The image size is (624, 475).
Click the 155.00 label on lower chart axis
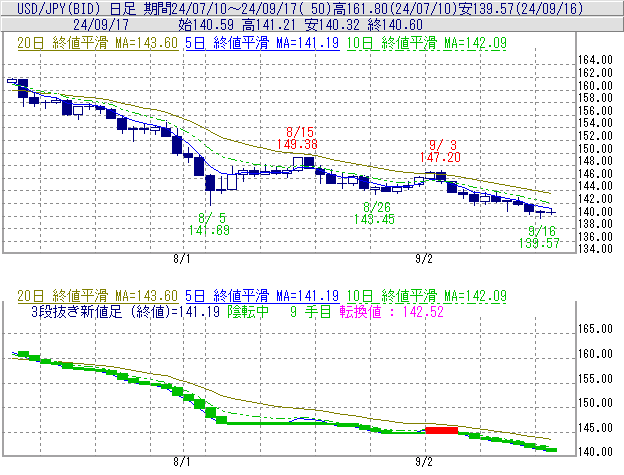(x=595, y=379)
